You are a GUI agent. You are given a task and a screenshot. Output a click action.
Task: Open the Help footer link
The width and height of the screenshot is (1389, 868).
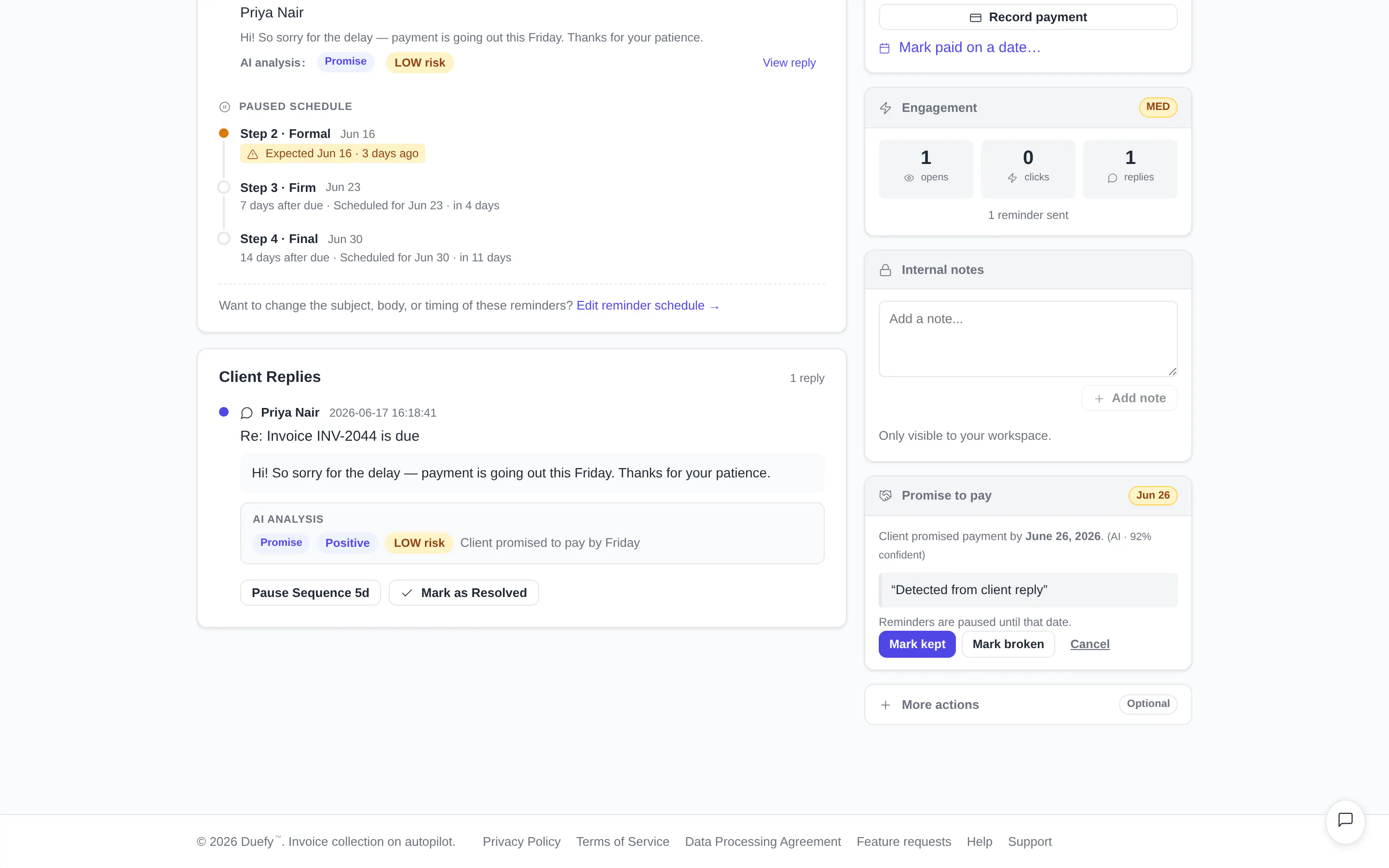(979, 841)
